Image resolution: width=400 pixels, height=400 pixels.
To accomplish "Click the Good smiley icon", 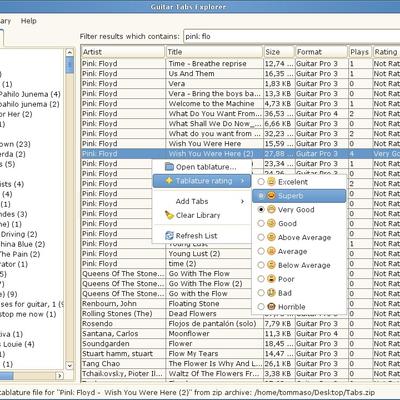I will (272, 223).
